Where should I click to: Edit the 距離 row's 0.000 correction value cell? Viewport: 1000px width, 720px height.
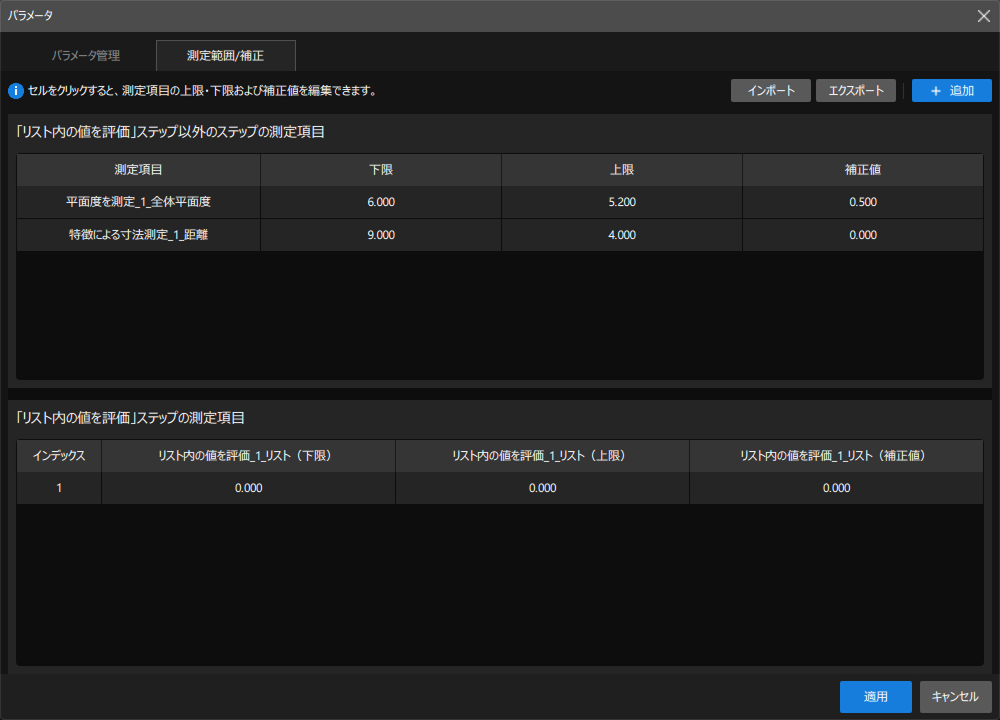[863, 235]
